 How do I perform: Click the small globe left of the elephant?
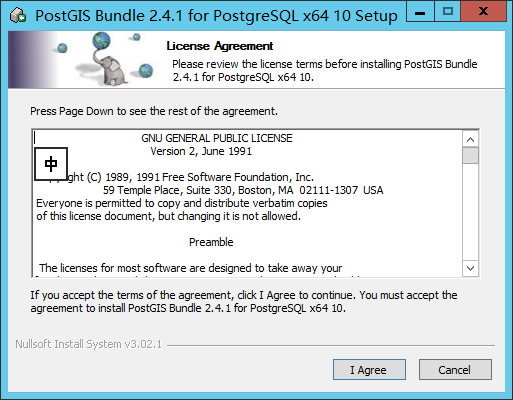click(x=62, y=48)
